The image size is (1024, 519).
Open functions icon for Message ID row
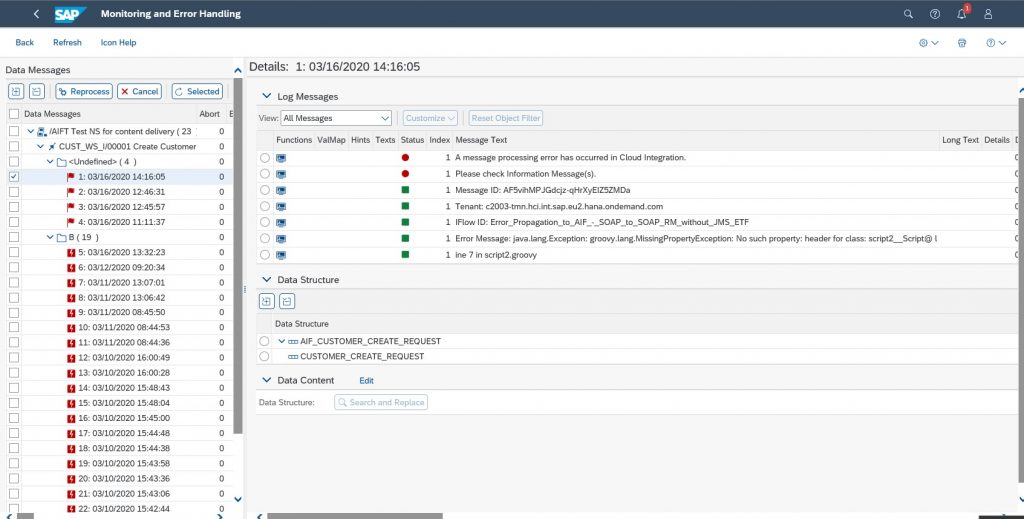281,190
